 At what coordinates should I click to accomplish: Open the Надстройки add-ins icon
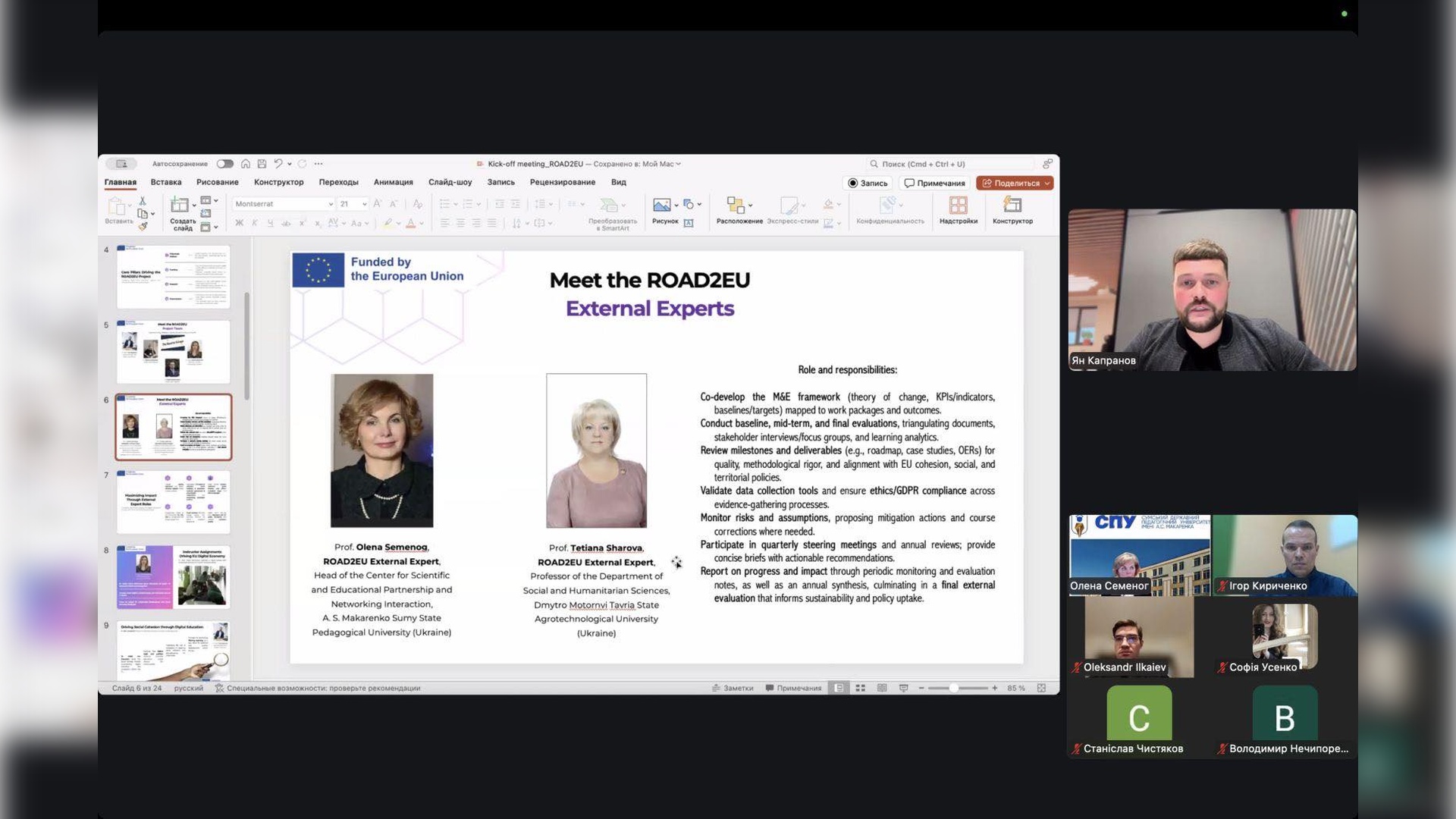(x=958, y=206)
